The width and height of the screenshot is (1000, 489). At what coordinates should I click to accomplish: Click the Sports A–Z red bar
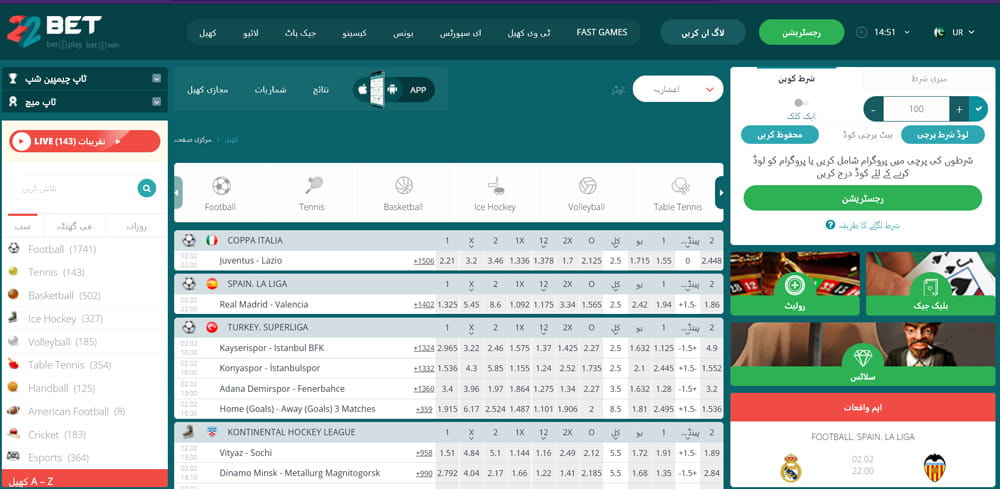(84, 479)
